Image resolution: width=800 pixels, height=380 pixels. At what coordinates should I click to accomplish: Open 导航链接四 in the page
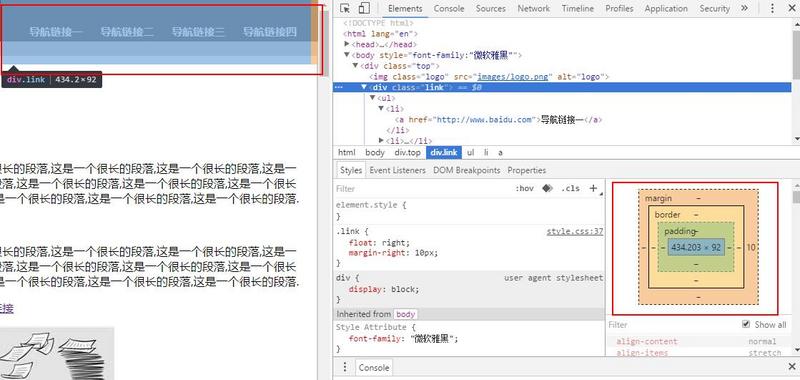[x=269, y=32]
